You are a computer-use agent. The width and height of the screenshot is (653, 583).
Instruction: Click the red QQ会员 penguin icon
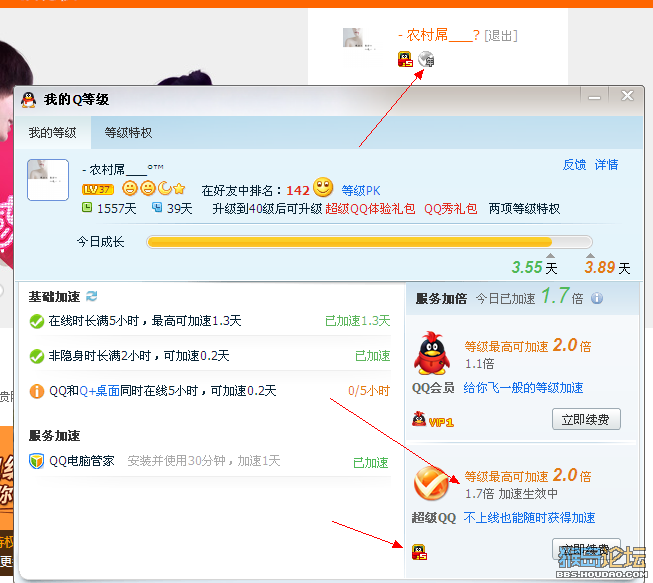click(432, 353)
